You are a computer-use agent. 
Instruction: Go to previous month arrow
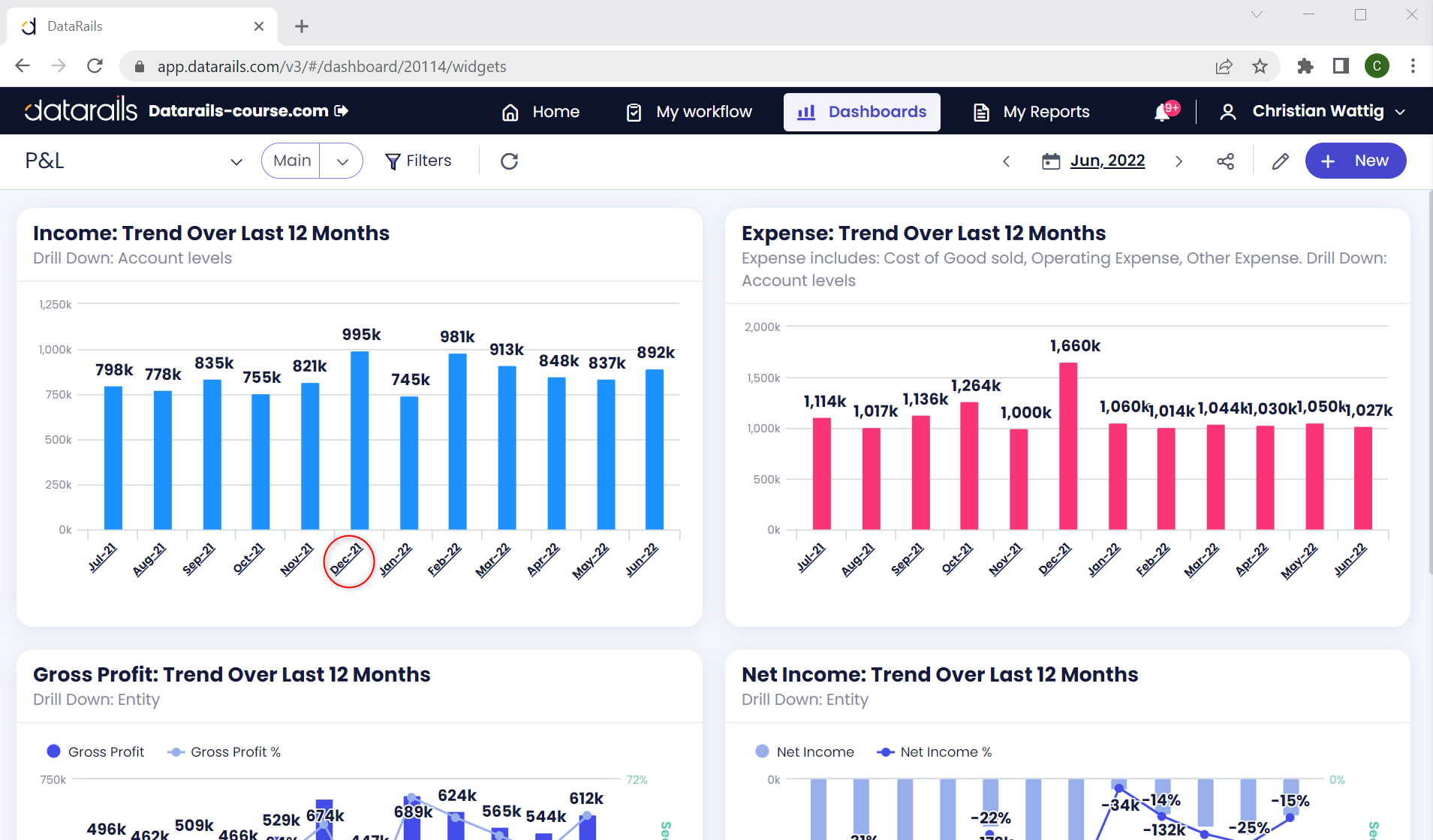click(1007, 161)
